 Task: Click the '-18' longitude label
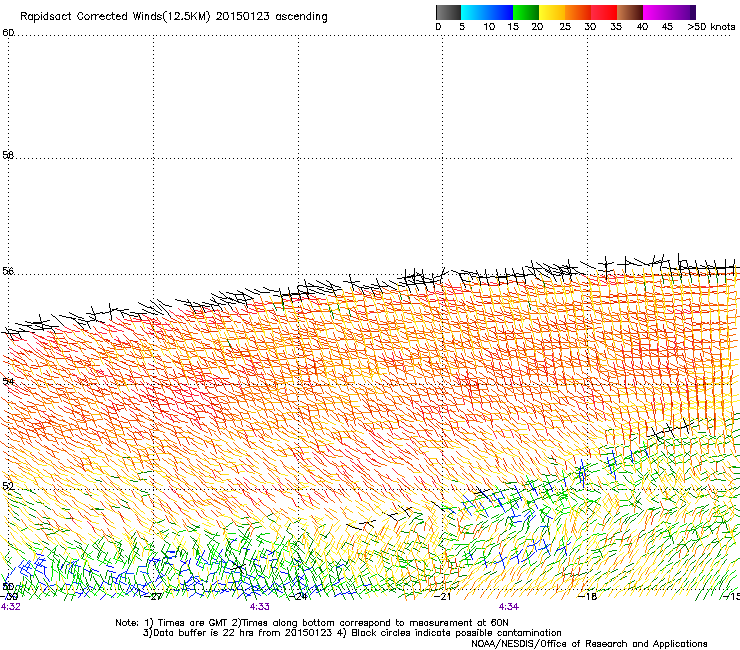589,597
